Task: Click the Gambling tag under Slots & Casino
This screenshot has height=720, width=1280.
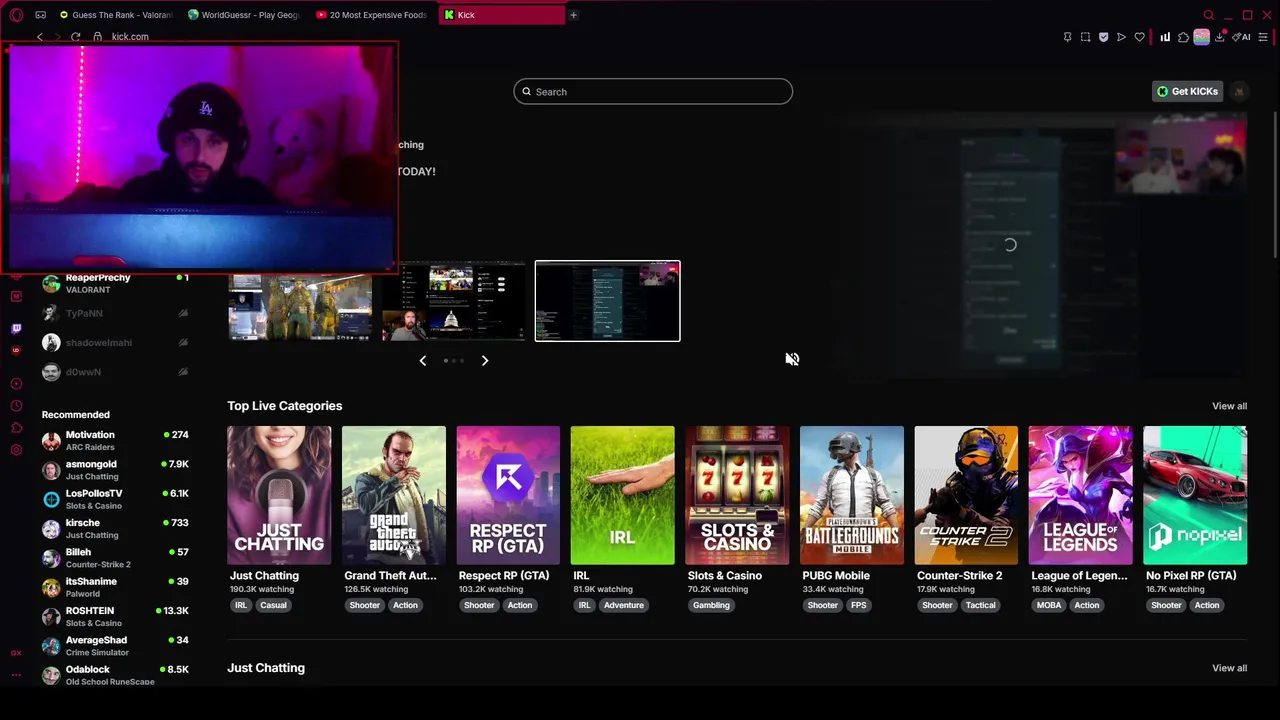Action: (x=711, y=605)
